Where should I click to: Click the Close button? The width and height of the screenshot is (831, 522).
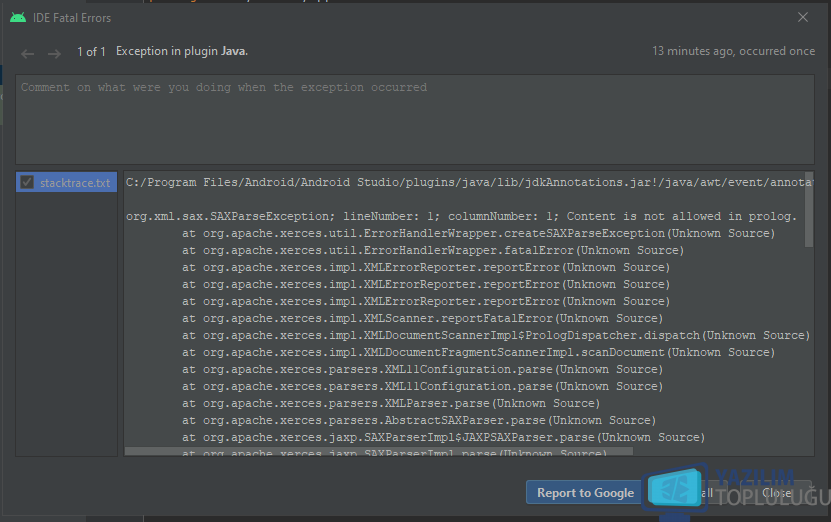coord(776,493)
